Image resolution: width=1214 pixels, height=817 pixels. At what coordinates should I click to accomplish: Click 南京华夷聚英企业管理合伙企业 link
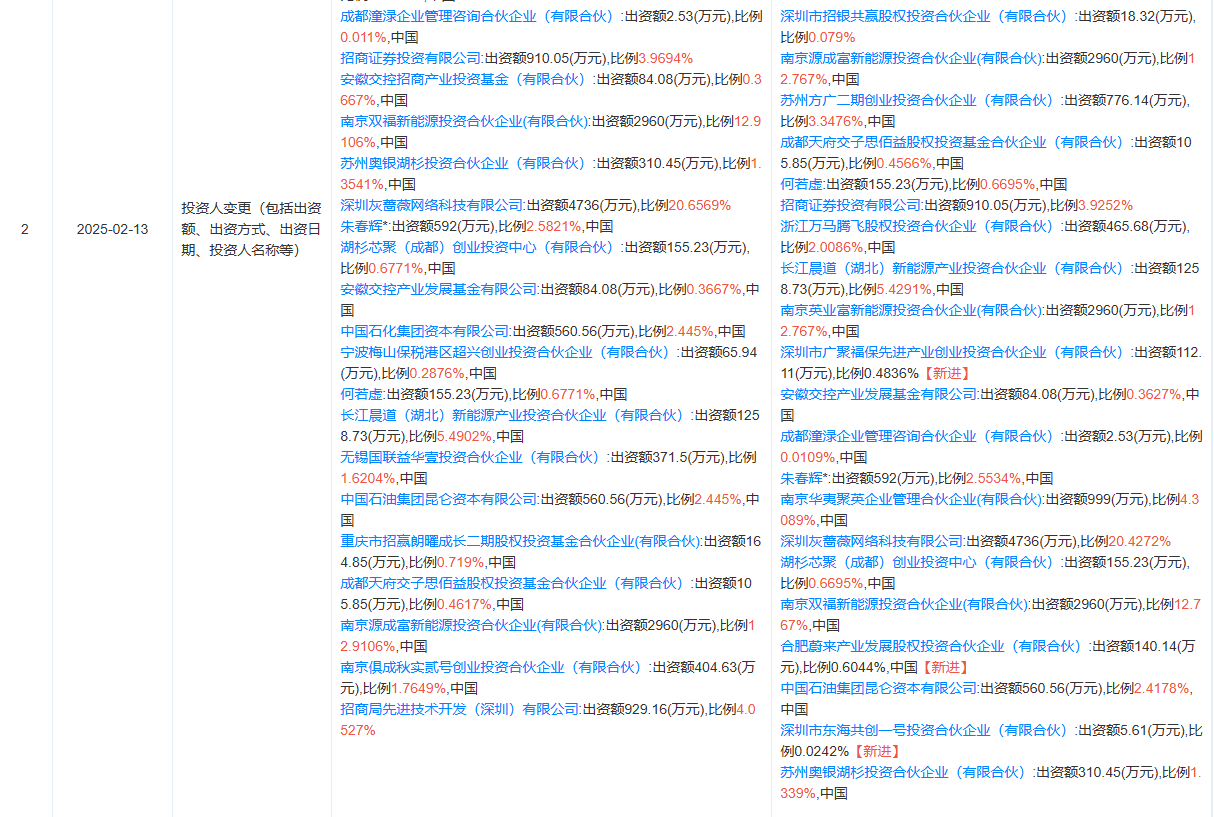click(910, 499)
